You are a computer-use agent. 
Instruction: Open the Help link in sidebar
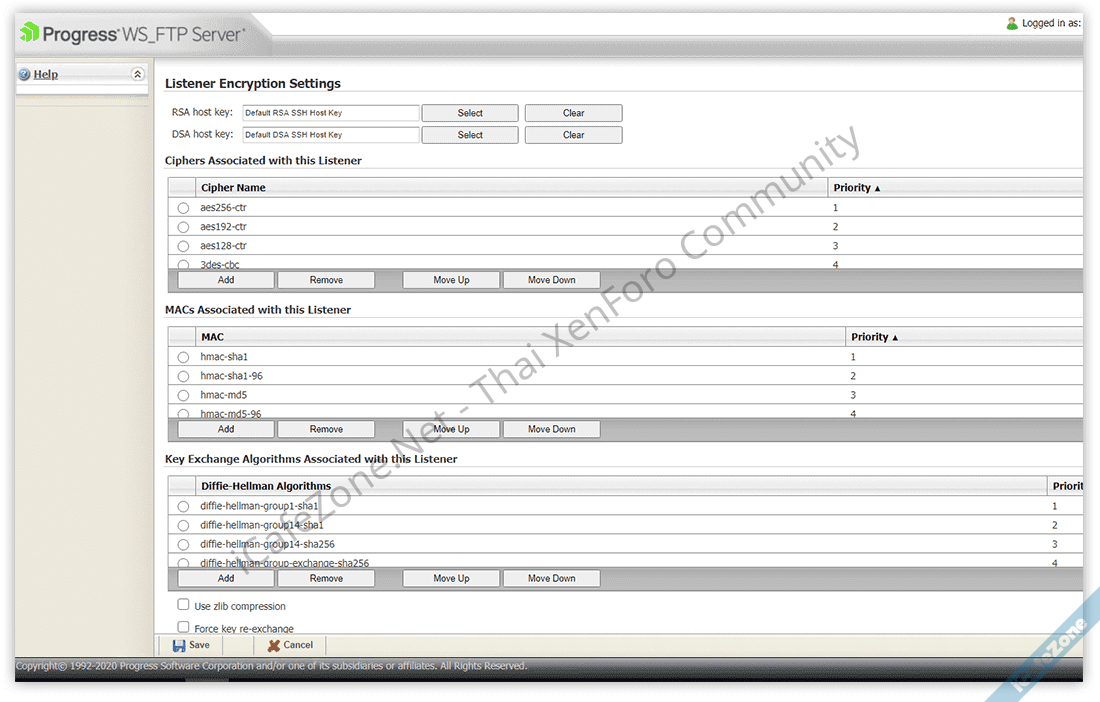pyautogui.click(x=46, y=74)
